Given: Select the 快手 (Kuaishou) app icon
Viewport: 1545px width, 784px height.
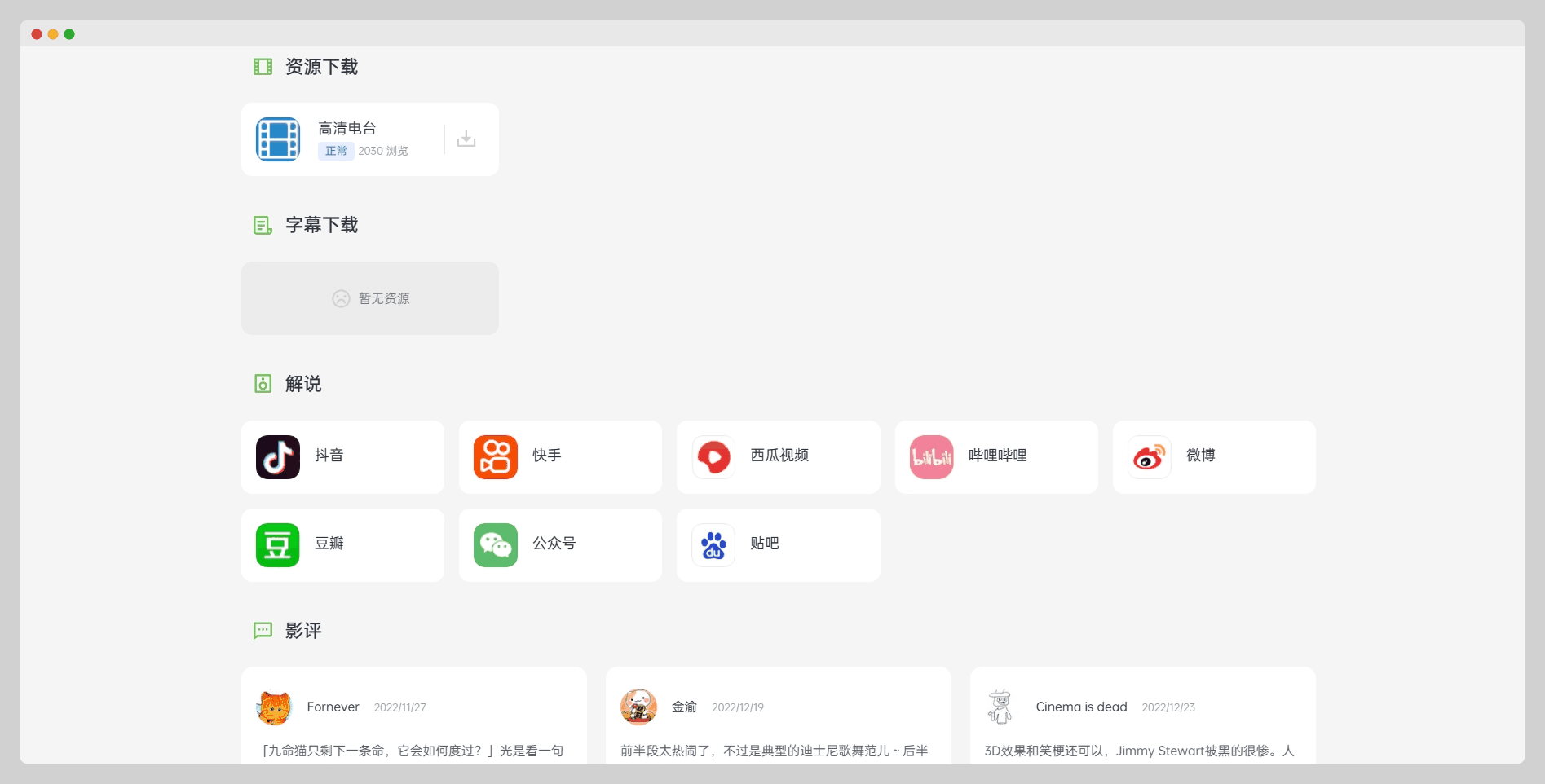Looking at the screenshot, I should coord(496,457).
